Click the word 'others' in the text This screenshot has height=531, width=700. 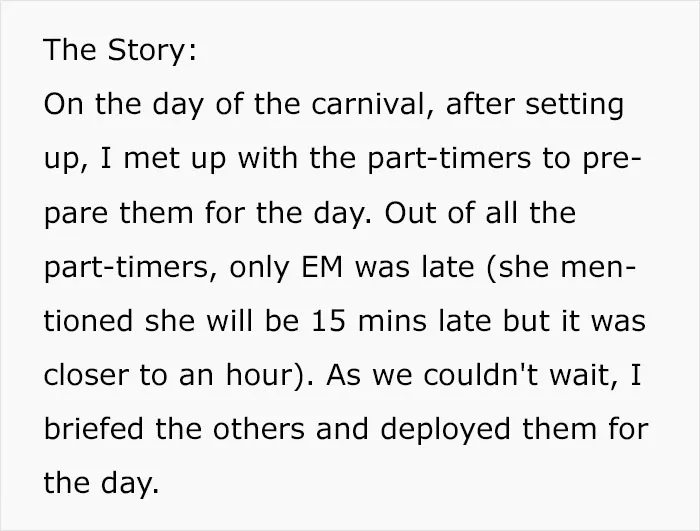(x=258, y=429)
